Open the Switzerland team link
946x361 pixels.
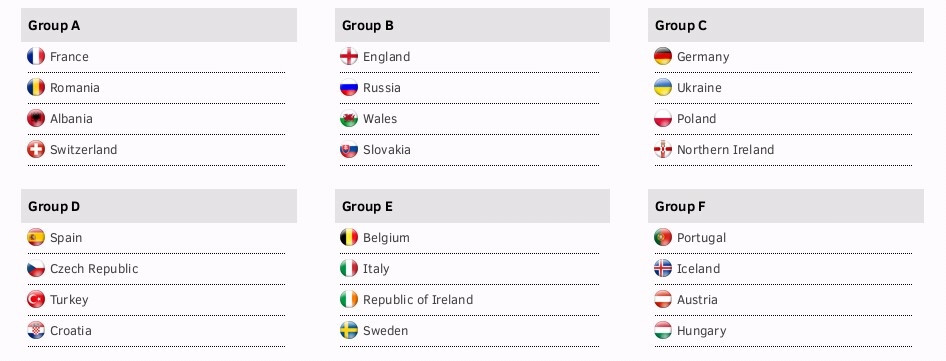click(83, 150)
